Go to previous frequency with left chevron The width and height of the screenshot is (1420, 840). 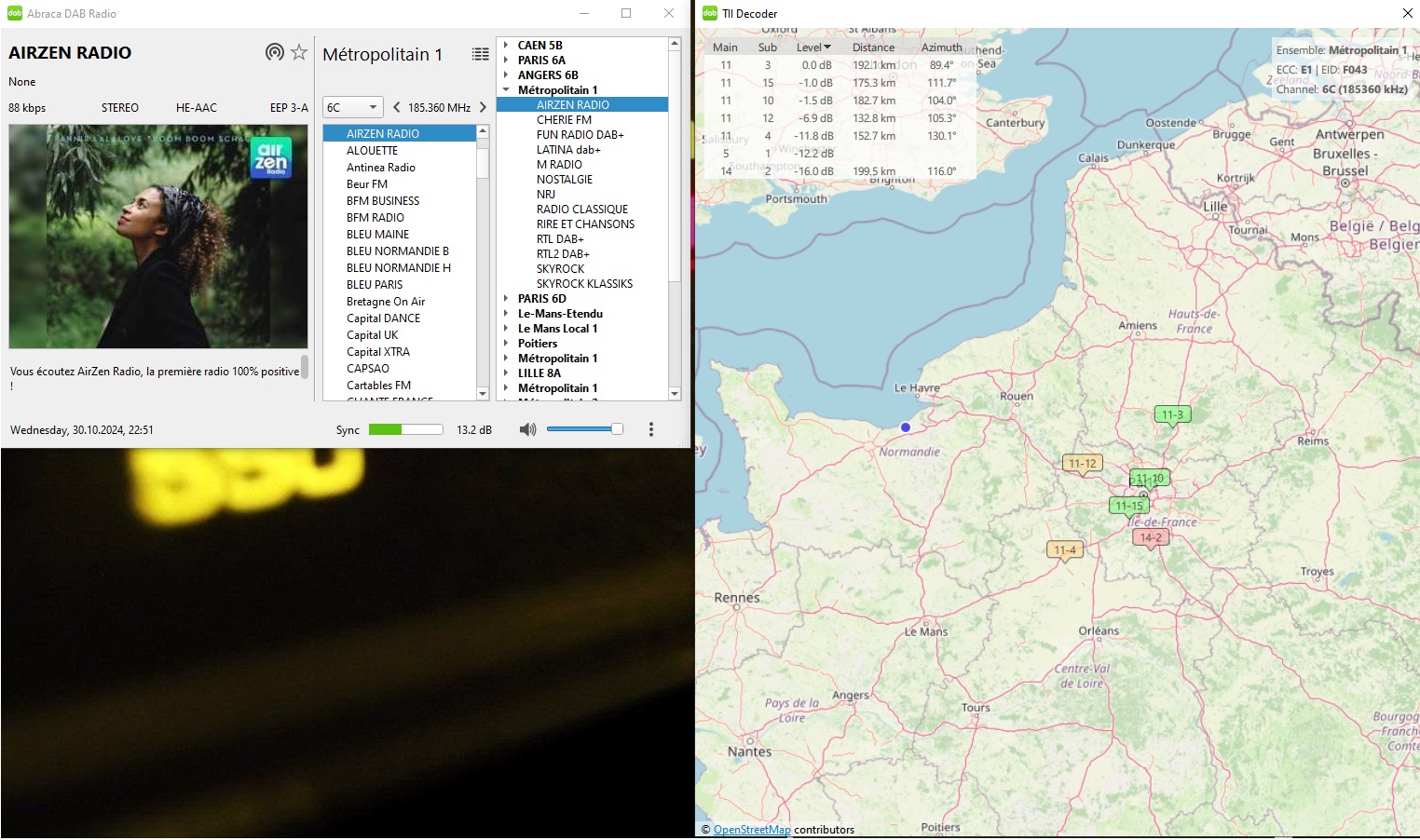pos(396,107)
